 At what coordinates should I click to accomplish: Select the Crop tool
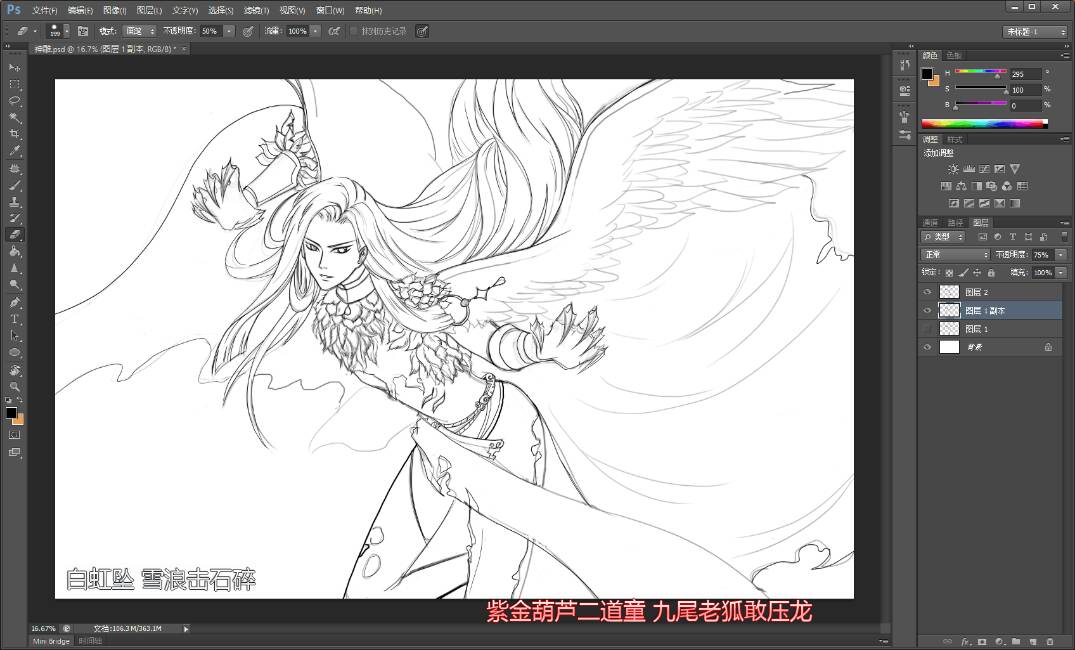14,134
